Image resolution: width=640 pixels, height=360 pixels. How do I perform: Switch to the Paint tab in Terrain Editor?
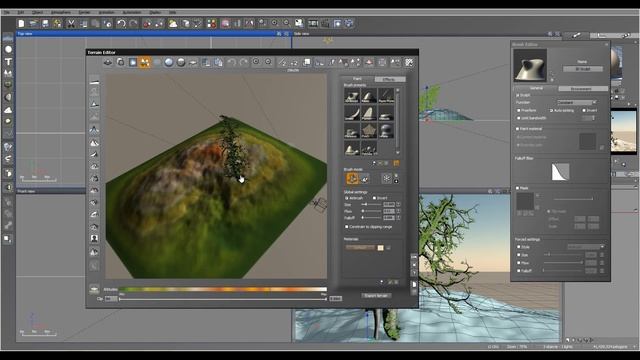tap(357, 79)
